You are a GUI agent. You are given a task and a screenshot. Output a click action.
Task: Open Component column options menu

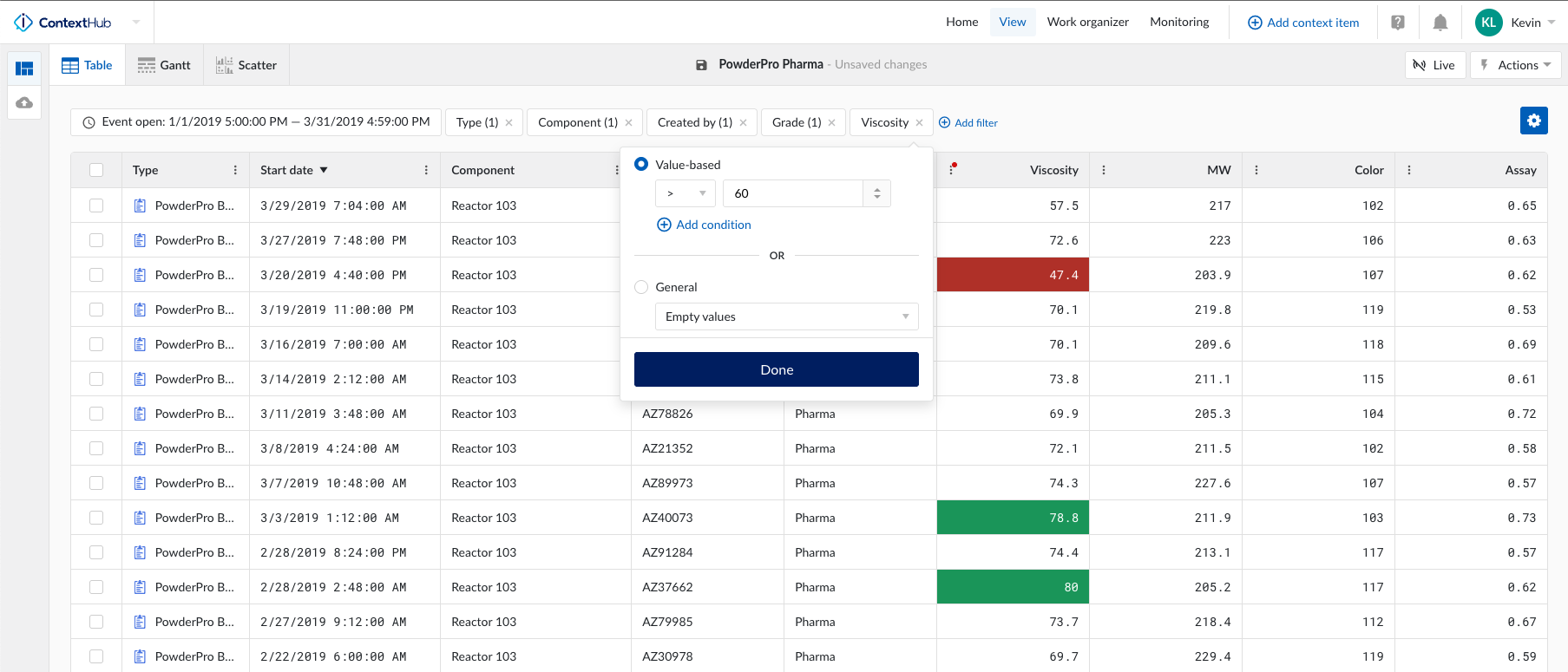(x=616, y=170)
